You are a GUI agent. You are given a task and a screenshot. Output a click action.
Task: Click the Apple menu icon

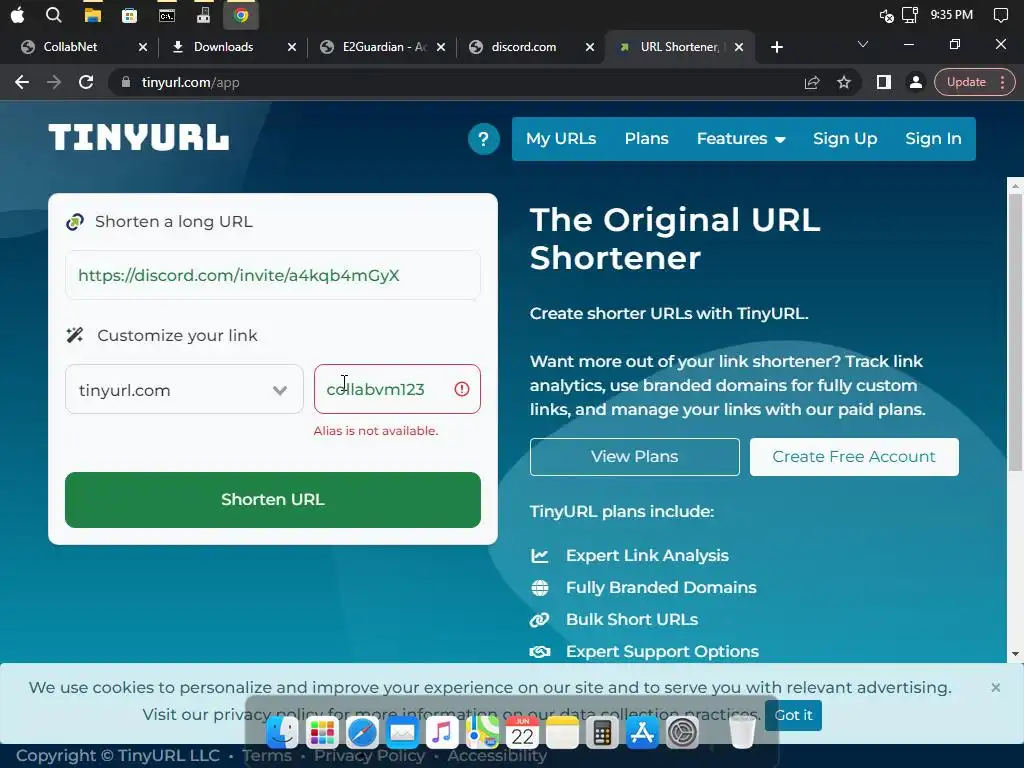[18, 14]
